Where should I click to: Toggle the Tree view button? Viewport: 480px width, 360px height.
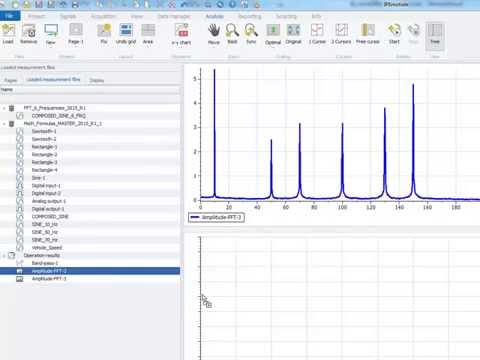(435, 34)
